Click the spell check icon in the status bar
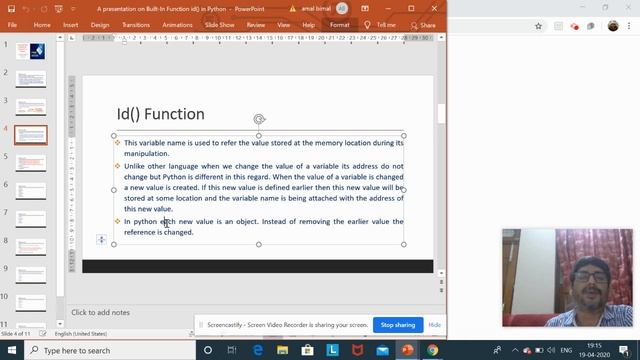 point(42,333)
